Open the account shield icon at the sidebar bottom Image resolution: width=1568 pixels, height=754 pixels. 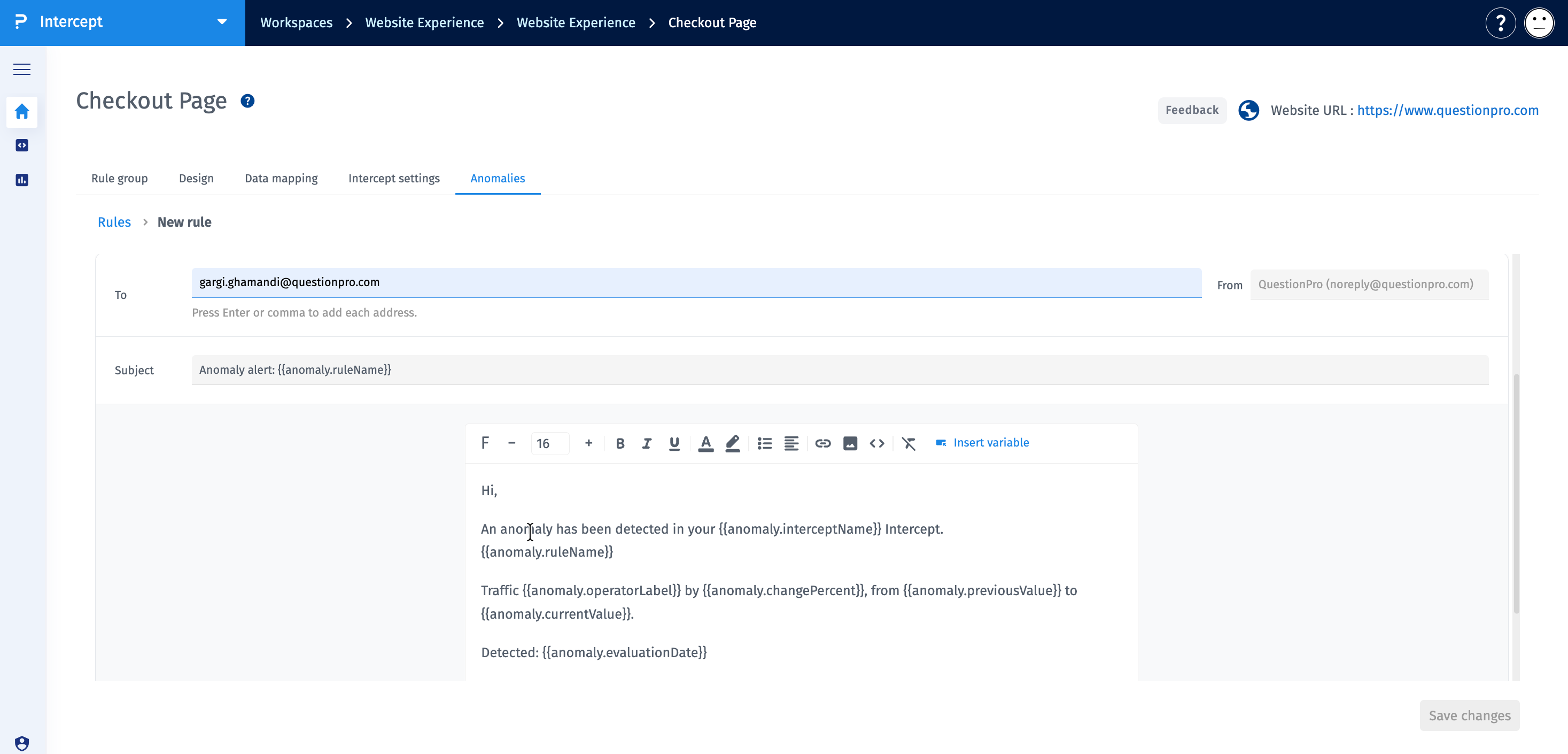(x=22, y=743)
